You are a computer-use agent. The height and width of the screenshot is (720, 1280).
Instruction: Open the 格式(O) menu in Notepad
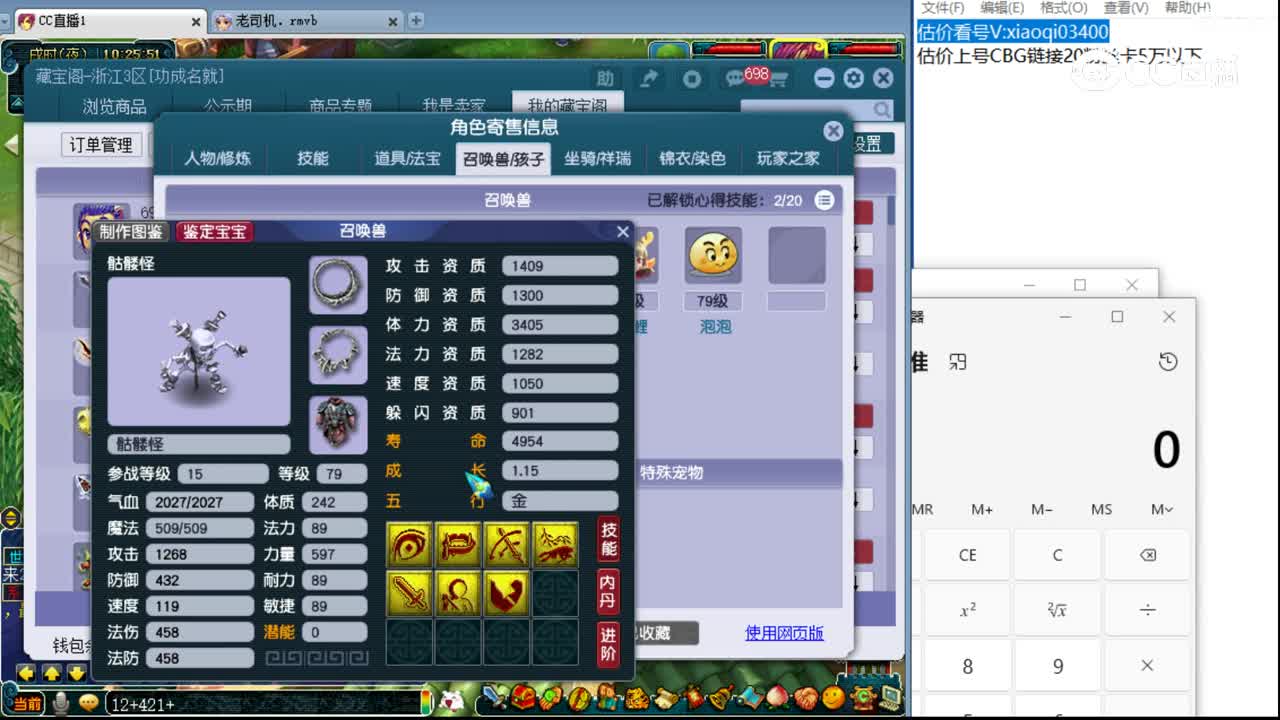(1064, 8)
